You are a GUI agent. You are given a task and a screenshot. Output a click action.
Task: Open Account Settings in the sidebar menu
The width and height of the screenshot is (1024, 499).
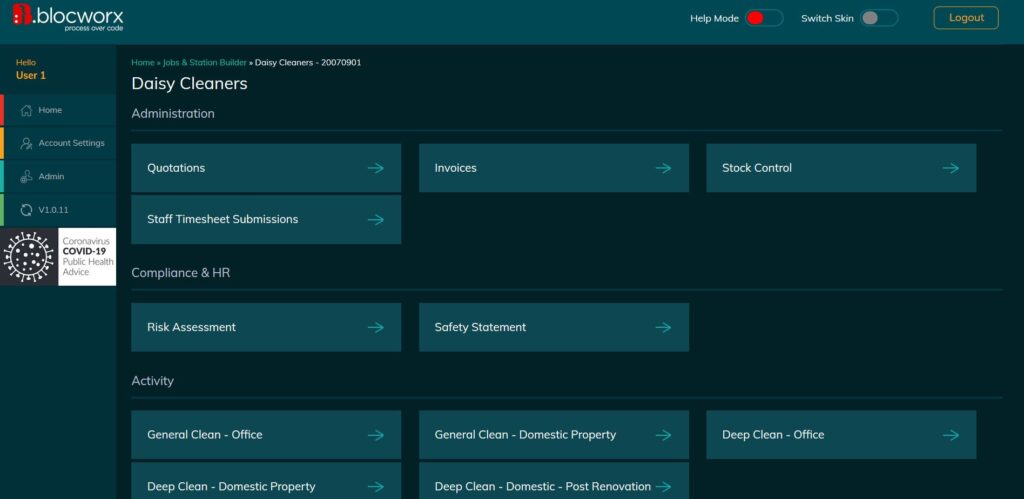click(58, 144)
